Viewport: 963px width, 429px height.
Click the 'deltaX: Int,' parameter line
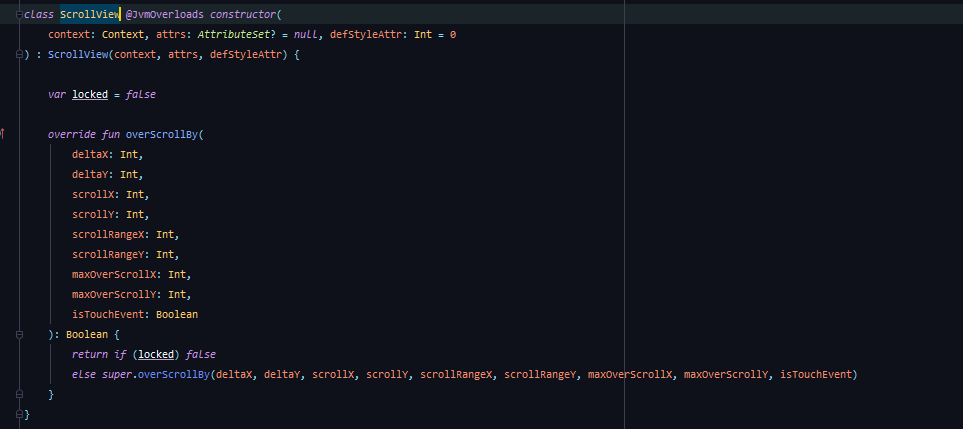click(x=107, y=155)
